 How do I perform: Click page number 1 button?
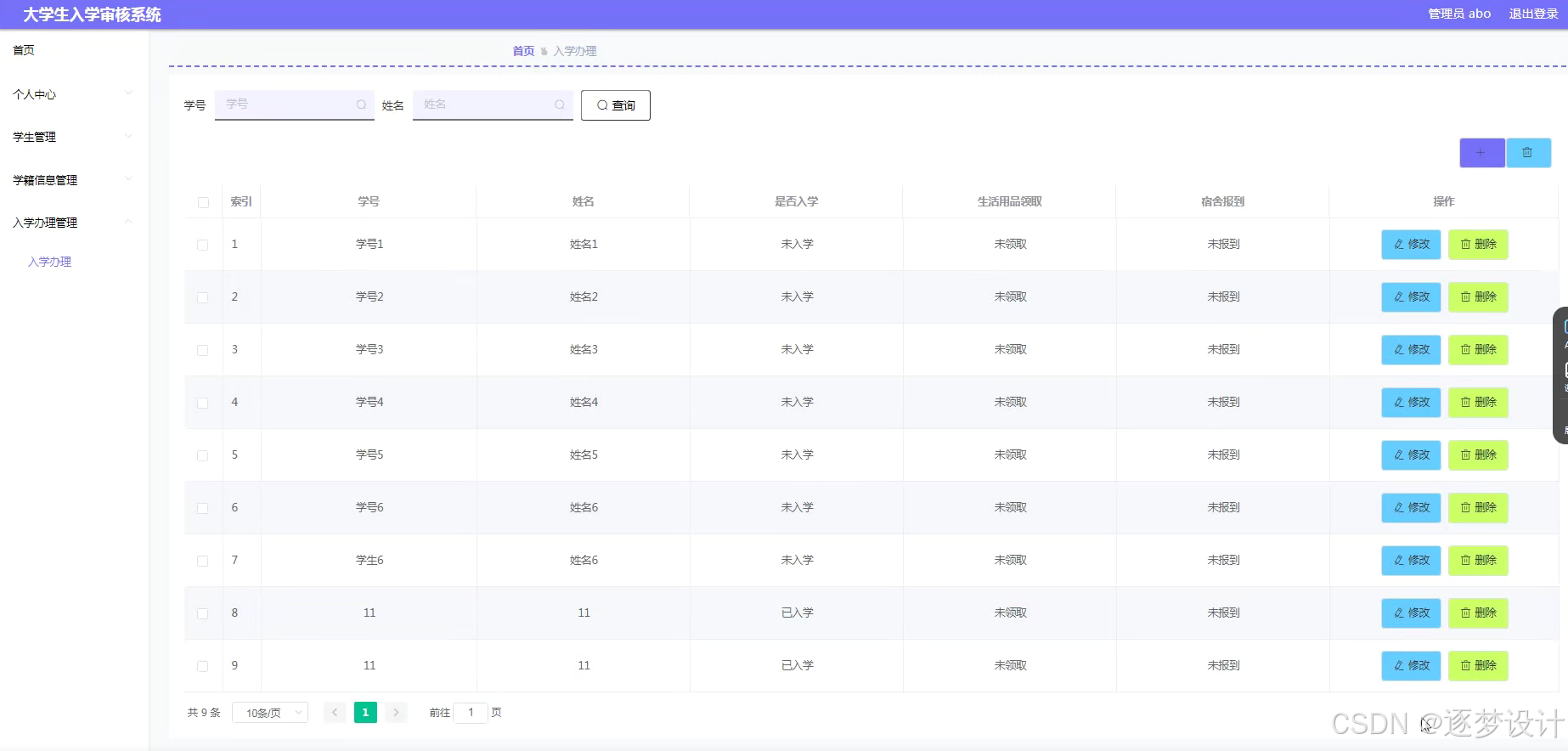(365, 713)
